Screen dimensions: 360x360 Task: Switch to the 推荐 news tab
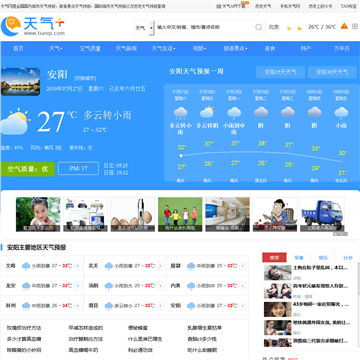pyautogui.click(x=274, y=258)
